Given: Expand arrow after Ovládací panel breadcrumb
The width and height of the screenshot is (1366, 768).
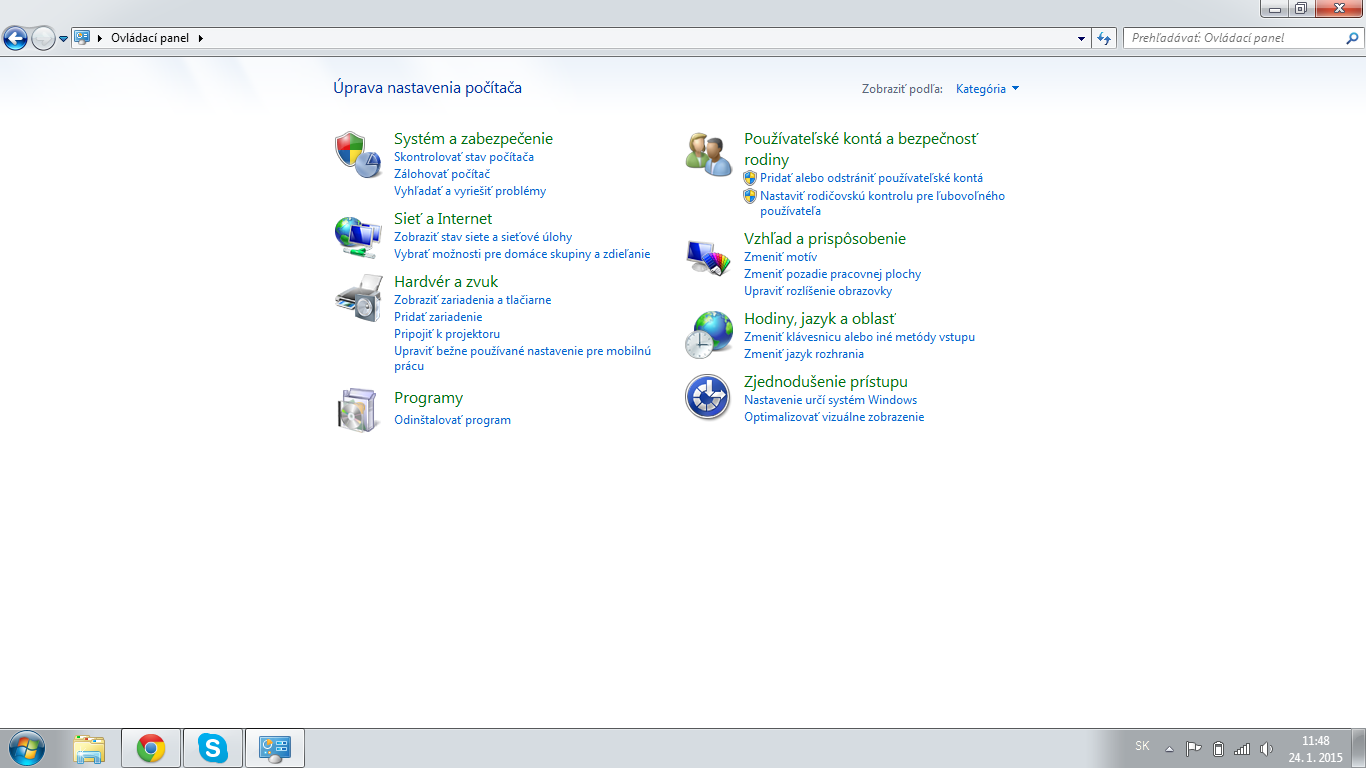Looking at the screenshot, I should pyautogui.click(x=200, y=38).
